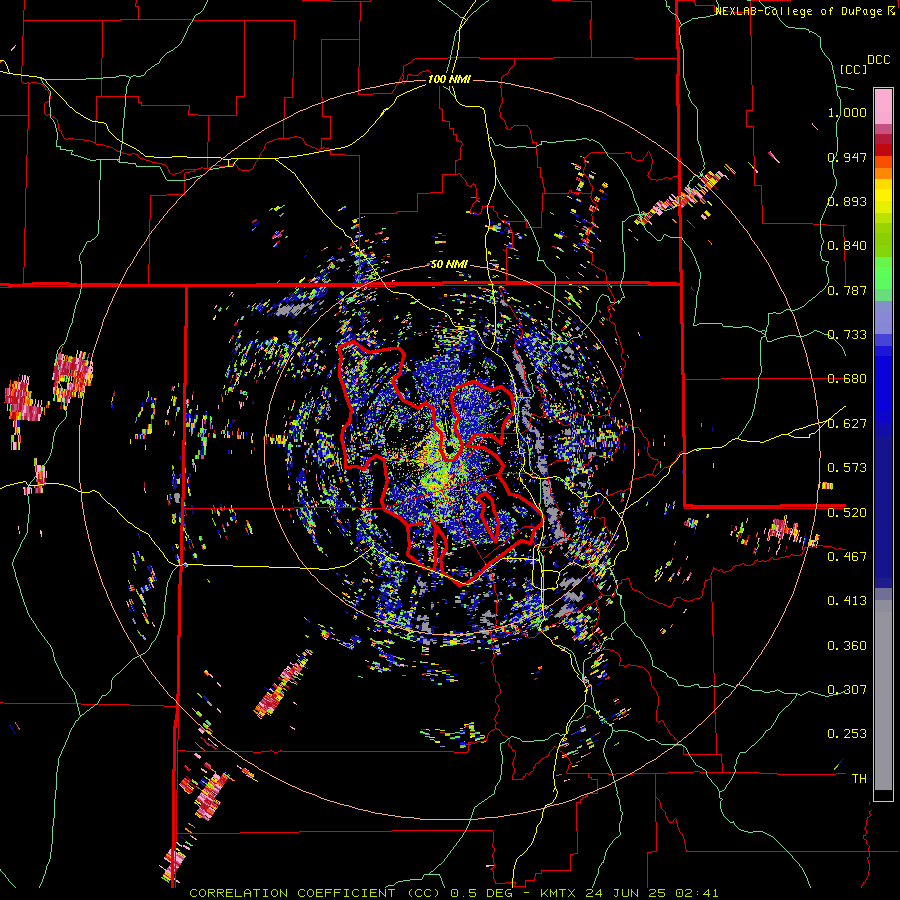The image size is (900, 900).
Task: Click the 0.787 scale value
Action: [x=847, y=290]
